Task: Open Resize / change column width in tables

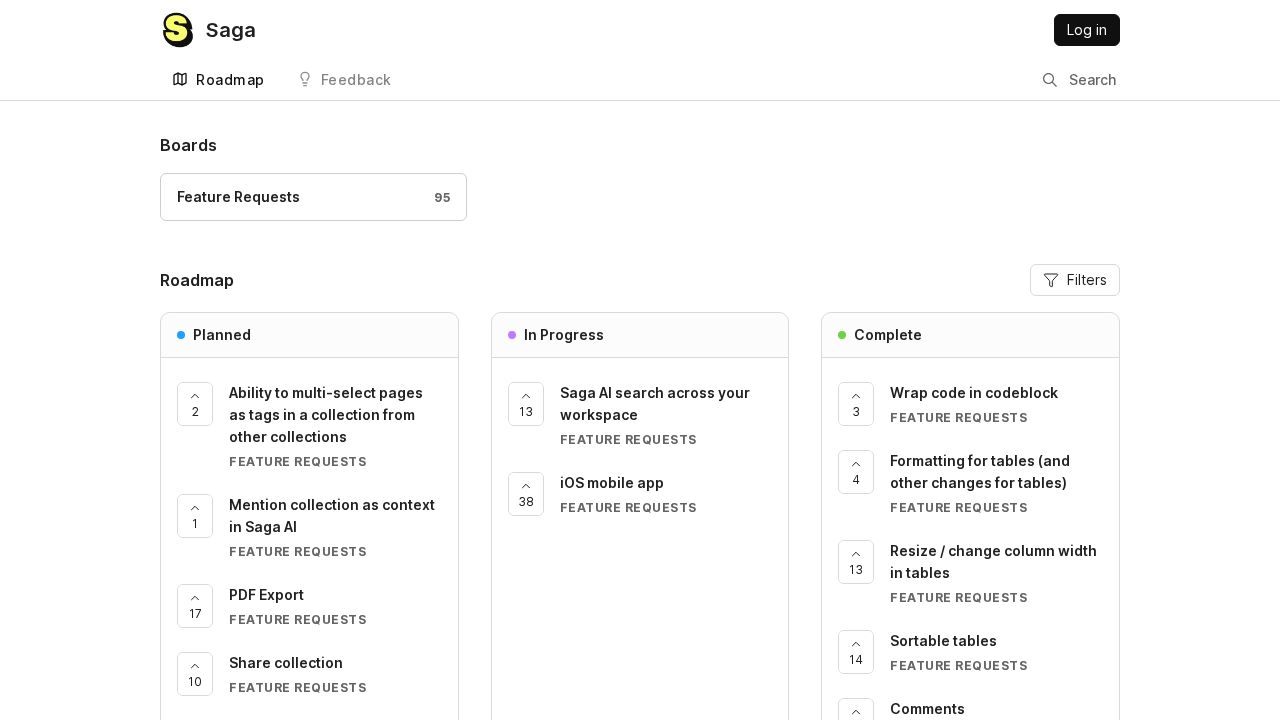Action: click(x=994, y=562)
